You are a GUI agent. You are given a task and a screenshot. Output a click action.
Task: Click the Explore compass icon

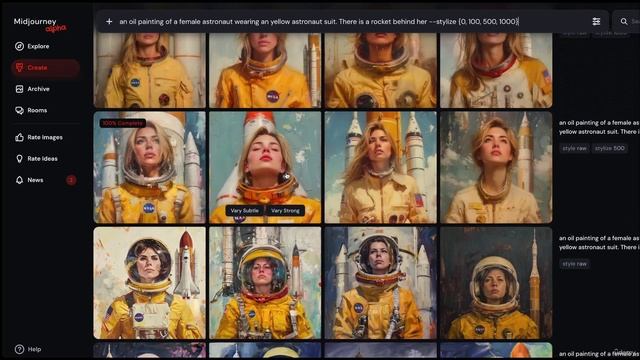[x=19, y=46]
